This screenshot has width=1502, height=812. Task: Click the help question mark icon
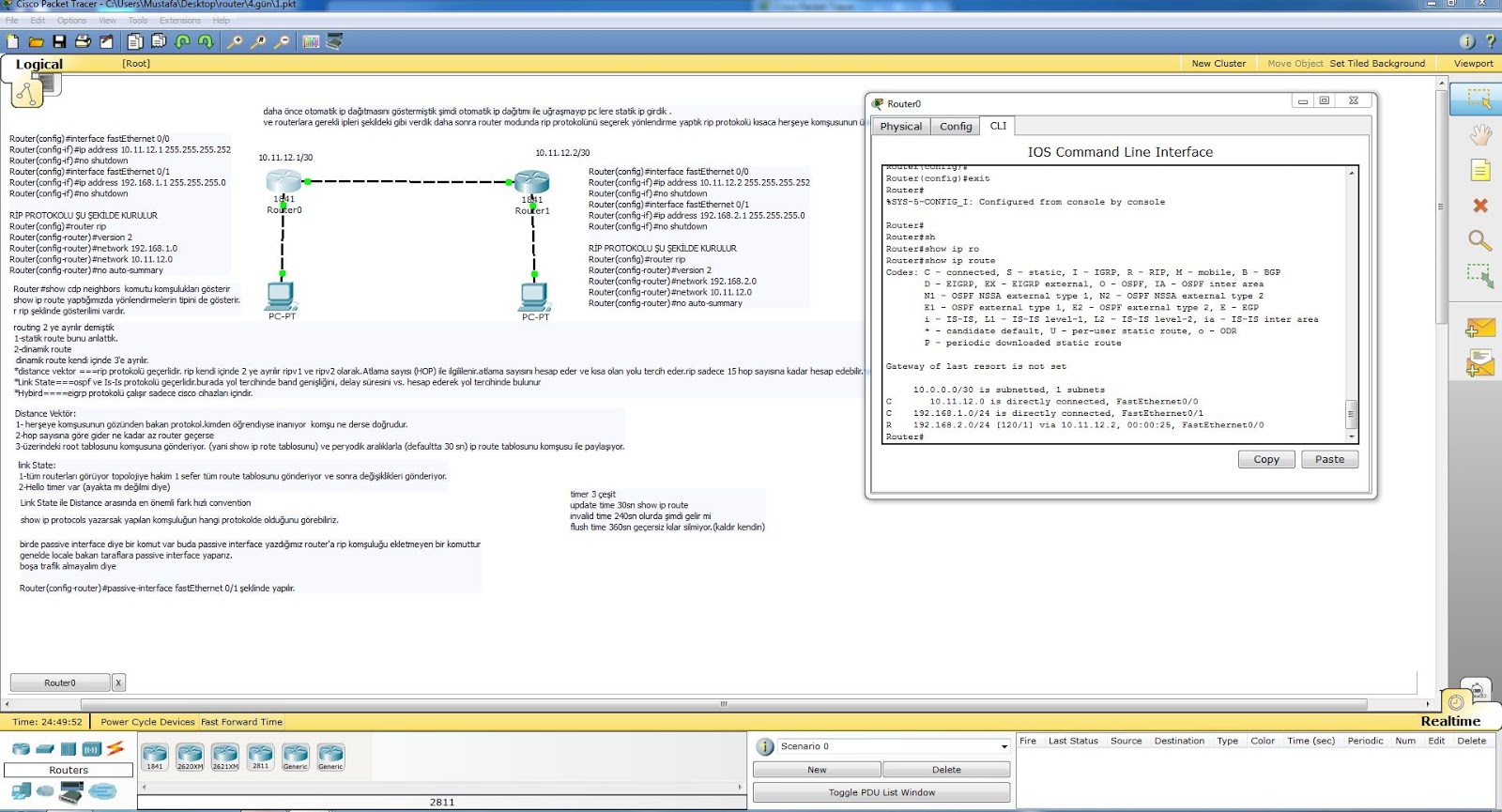(x=1490, y=41)
